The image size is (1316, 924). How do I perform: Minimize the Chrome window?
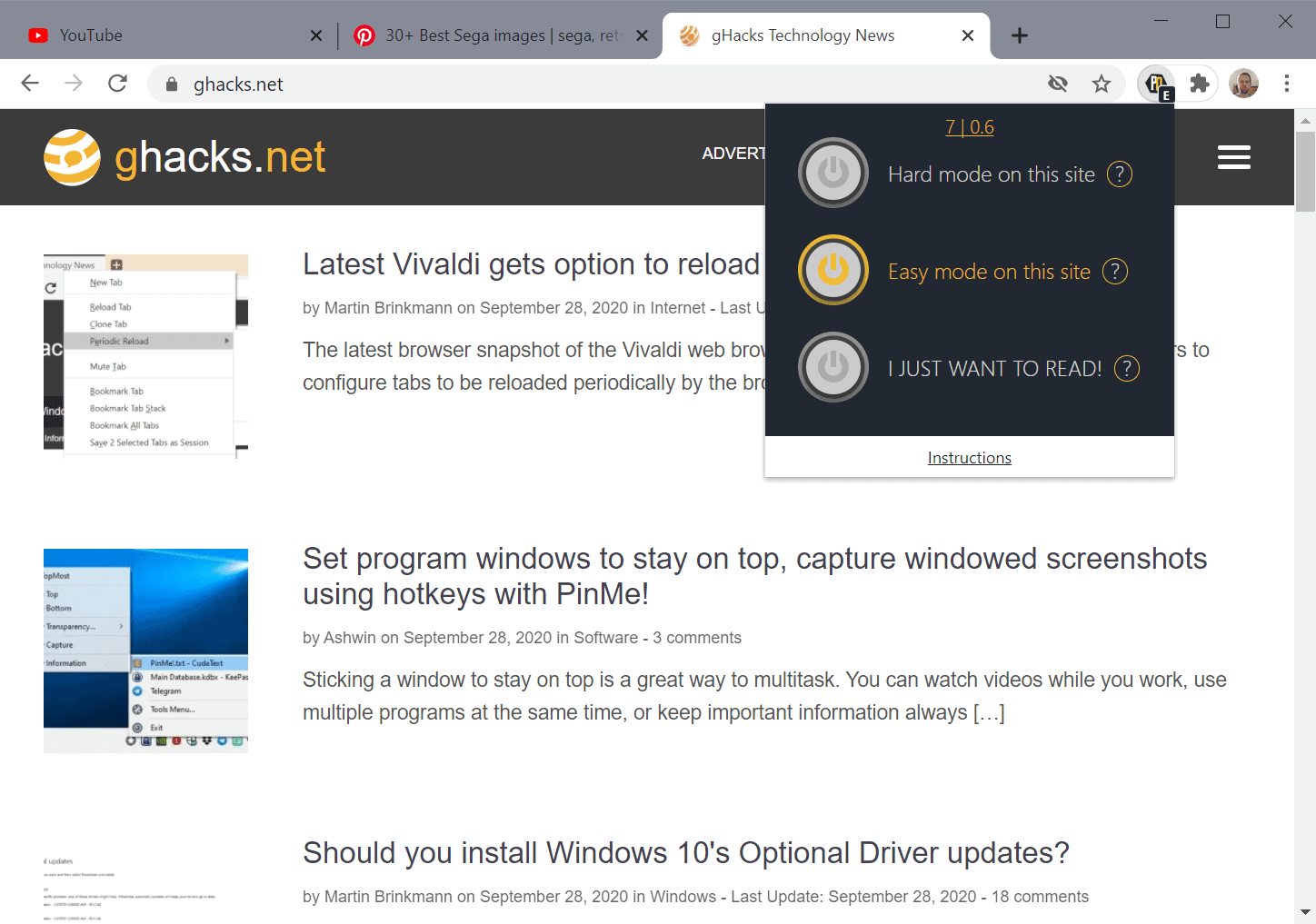point(1161,21)
